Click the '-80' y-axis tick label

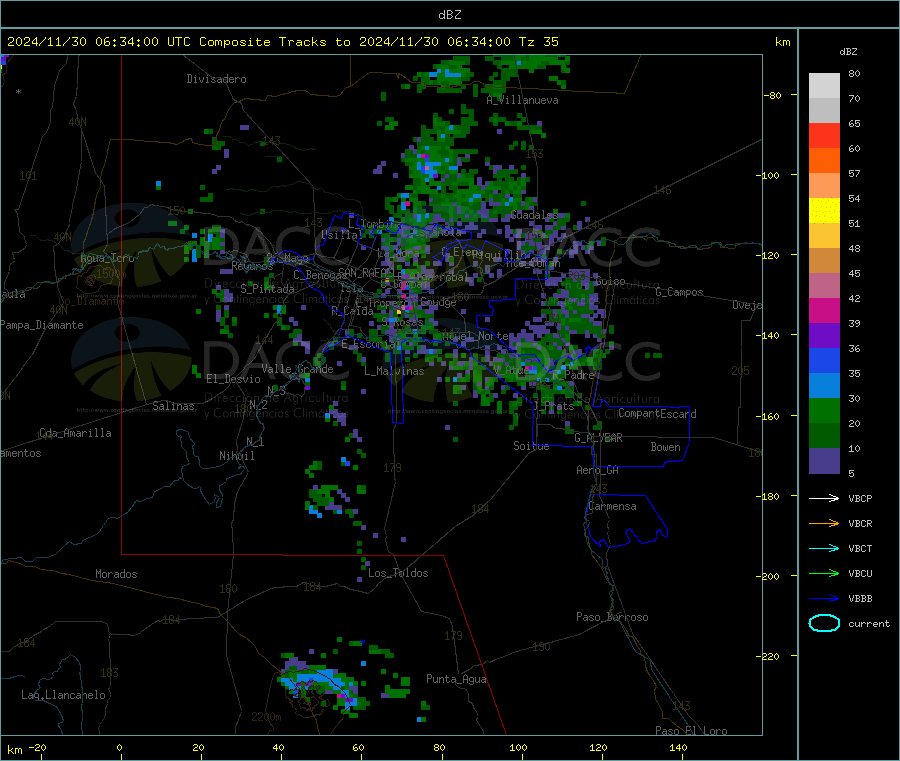[773, 95]
